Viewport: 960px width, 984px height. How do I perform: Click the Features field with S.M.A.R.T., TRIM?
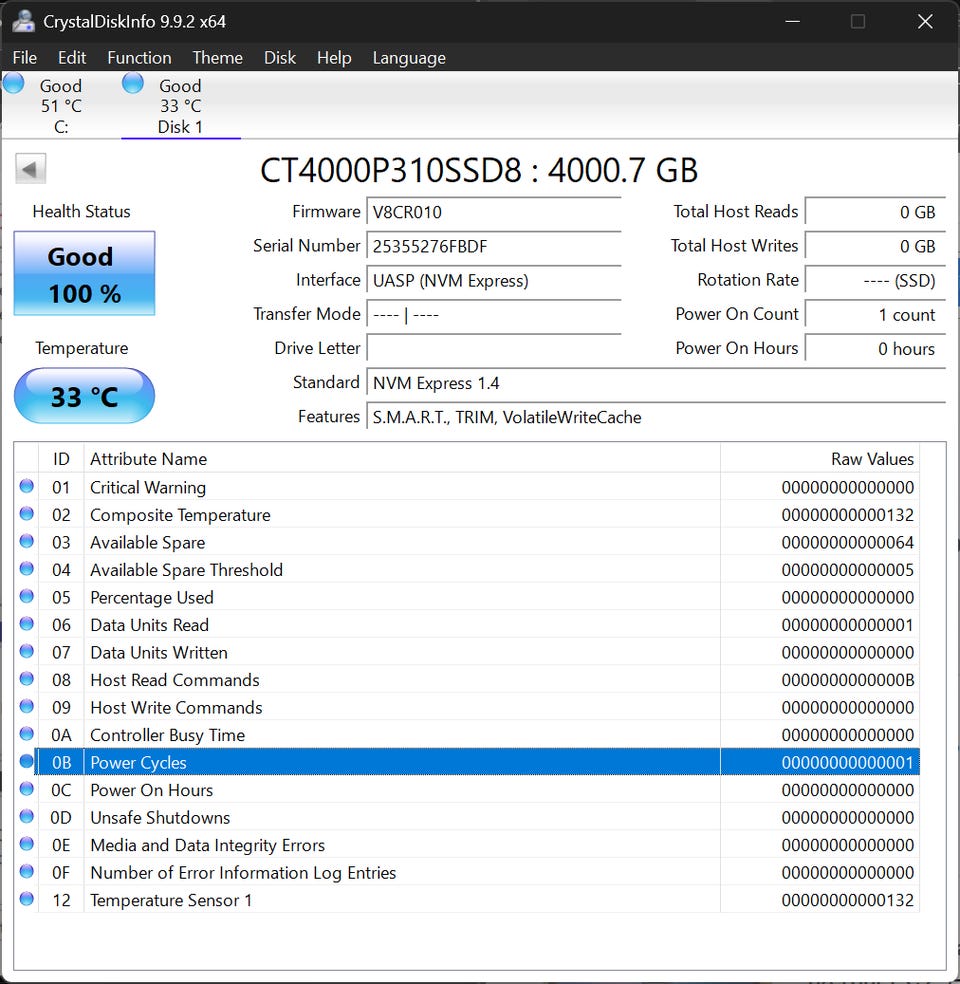coord(656,417)
